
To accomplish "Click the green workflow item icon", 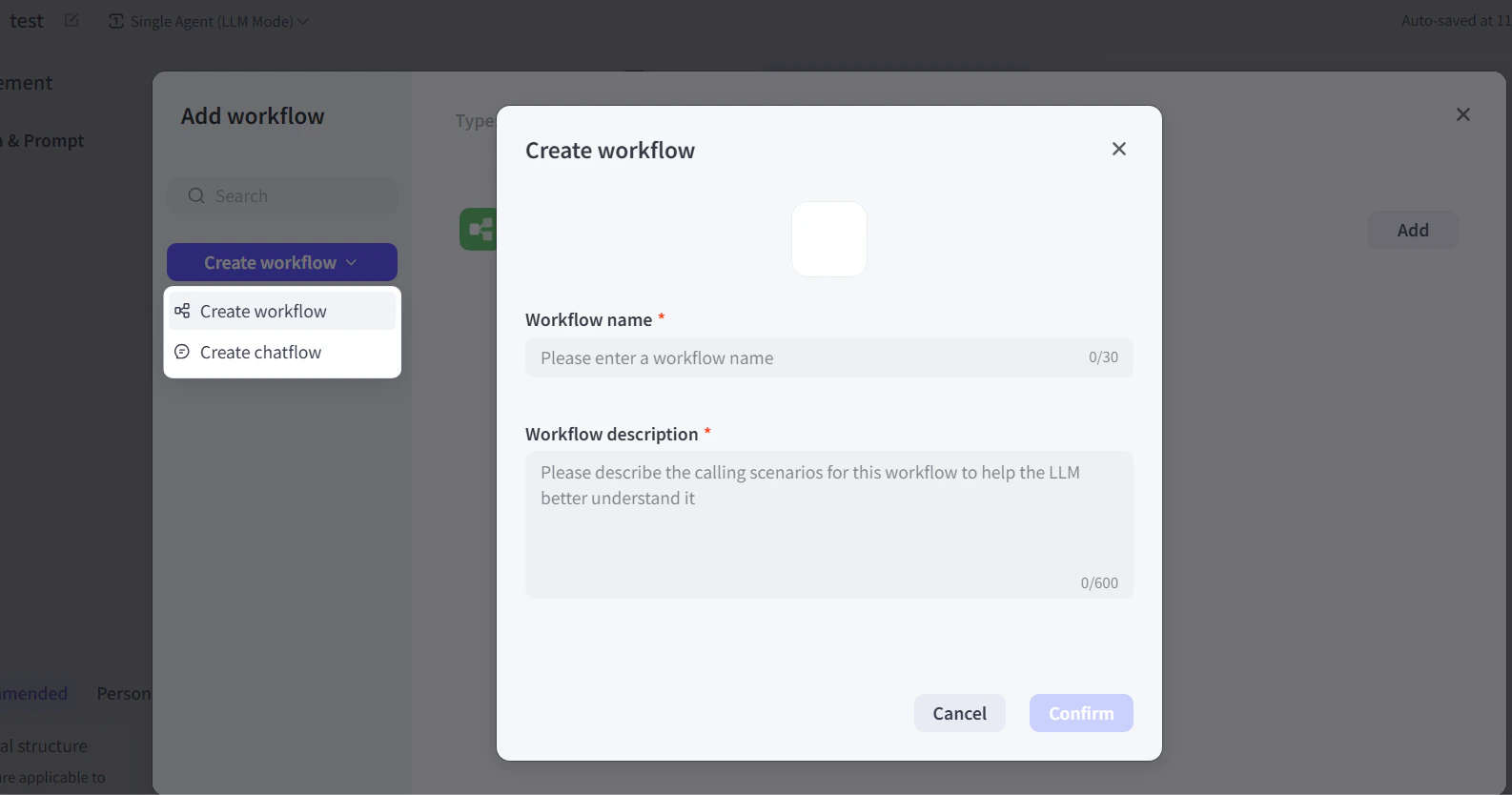I will click(x=479, y=229).
